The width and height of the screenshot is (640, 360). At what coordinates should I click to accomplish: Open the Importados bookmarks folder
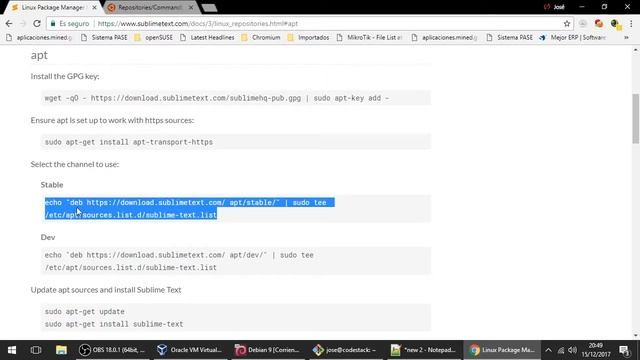click(x=308, y=38)
